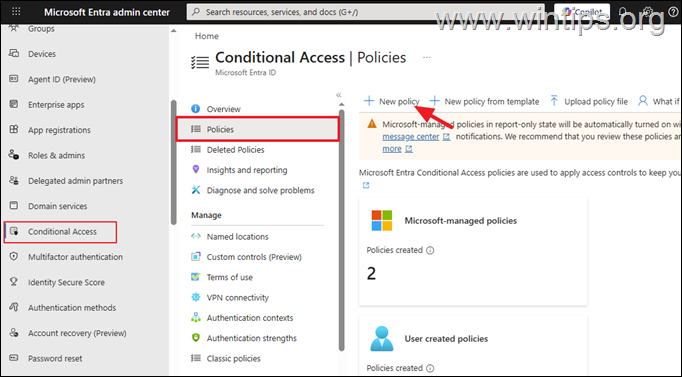Click the Copilot button
This screenshot has height=377, width=682.
pyautogui.click(x=582, y=12)
